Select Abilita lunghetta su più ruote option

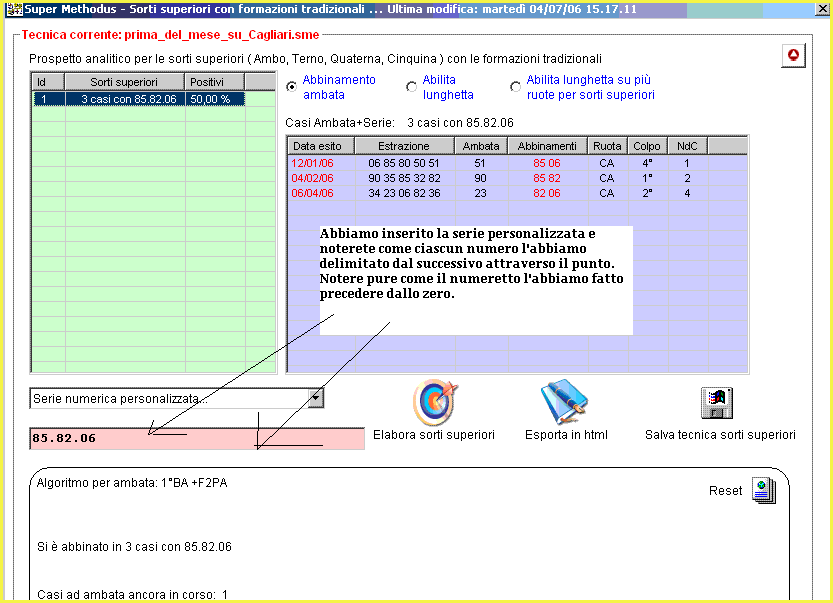click(515, 86)
